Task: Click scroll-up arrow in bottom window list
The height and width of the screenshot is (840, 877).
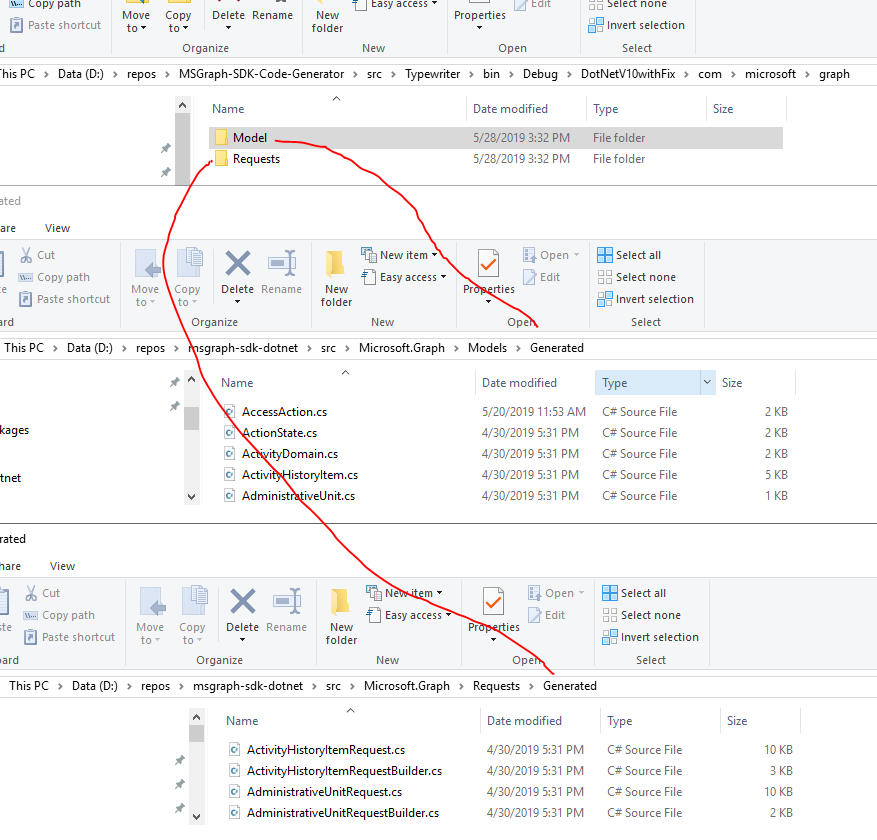Action: tap(196, 717)
